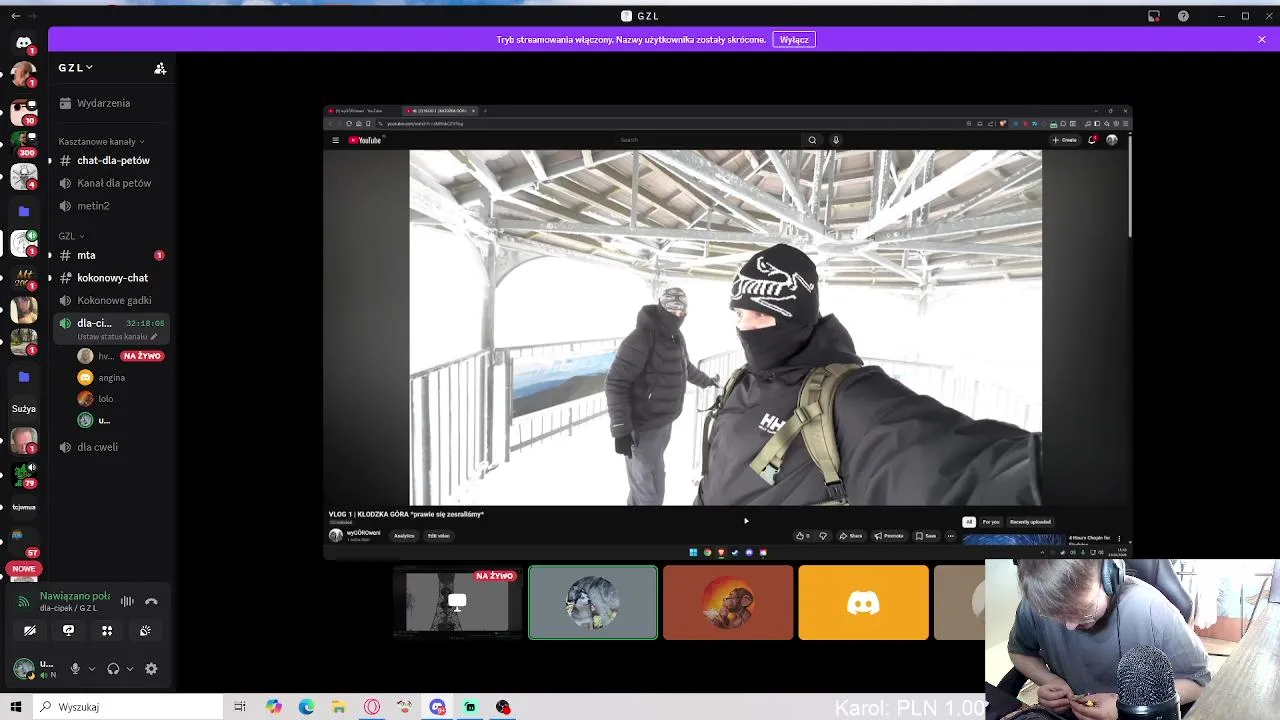This screenshot has height=720, width=1280.
Task: Open Discord user settings gear
Action: pyautogui.click(x=151, y=669)
